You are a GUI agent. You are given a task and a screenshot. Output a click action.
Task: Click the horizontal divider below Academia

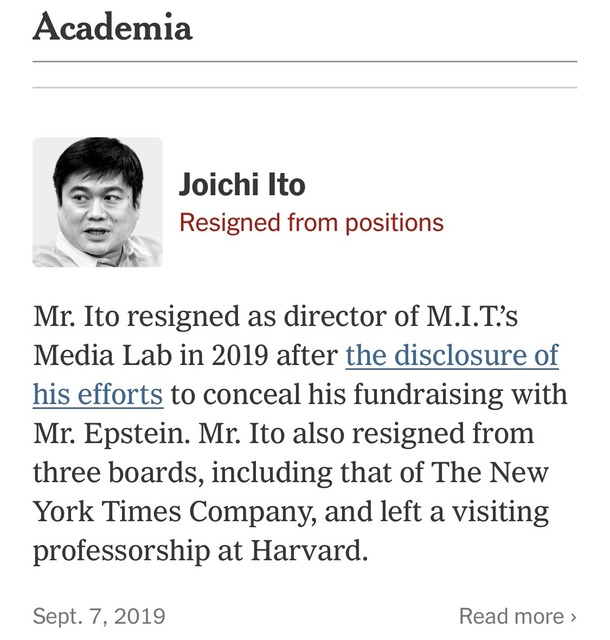click(x=305, y=62)
